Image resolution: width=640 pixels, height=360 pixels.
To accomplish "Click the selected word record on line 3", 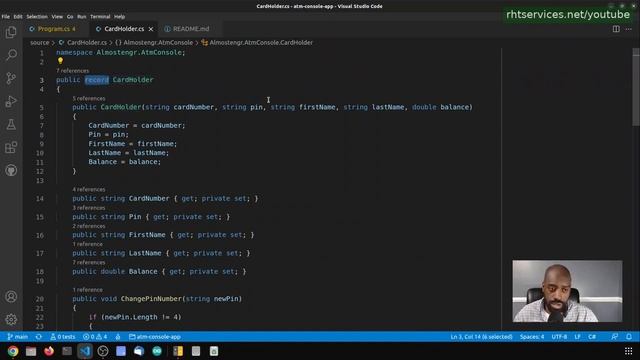I will [97, 80].
